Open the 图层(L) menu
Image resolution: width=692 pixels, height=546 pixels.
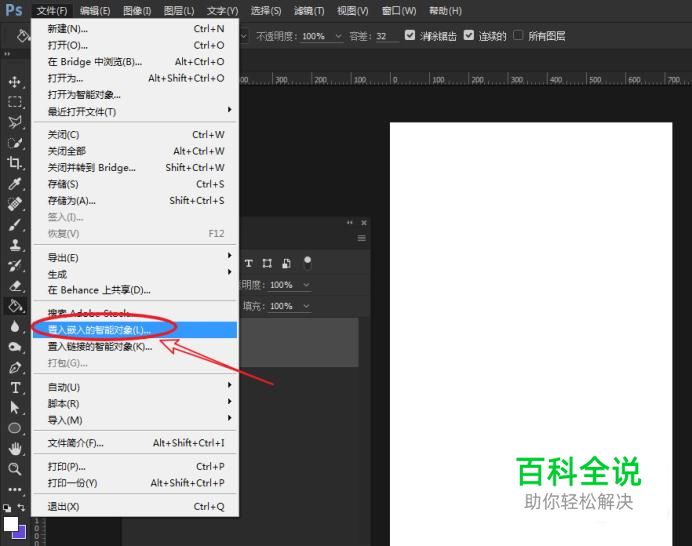coord(179,11)
